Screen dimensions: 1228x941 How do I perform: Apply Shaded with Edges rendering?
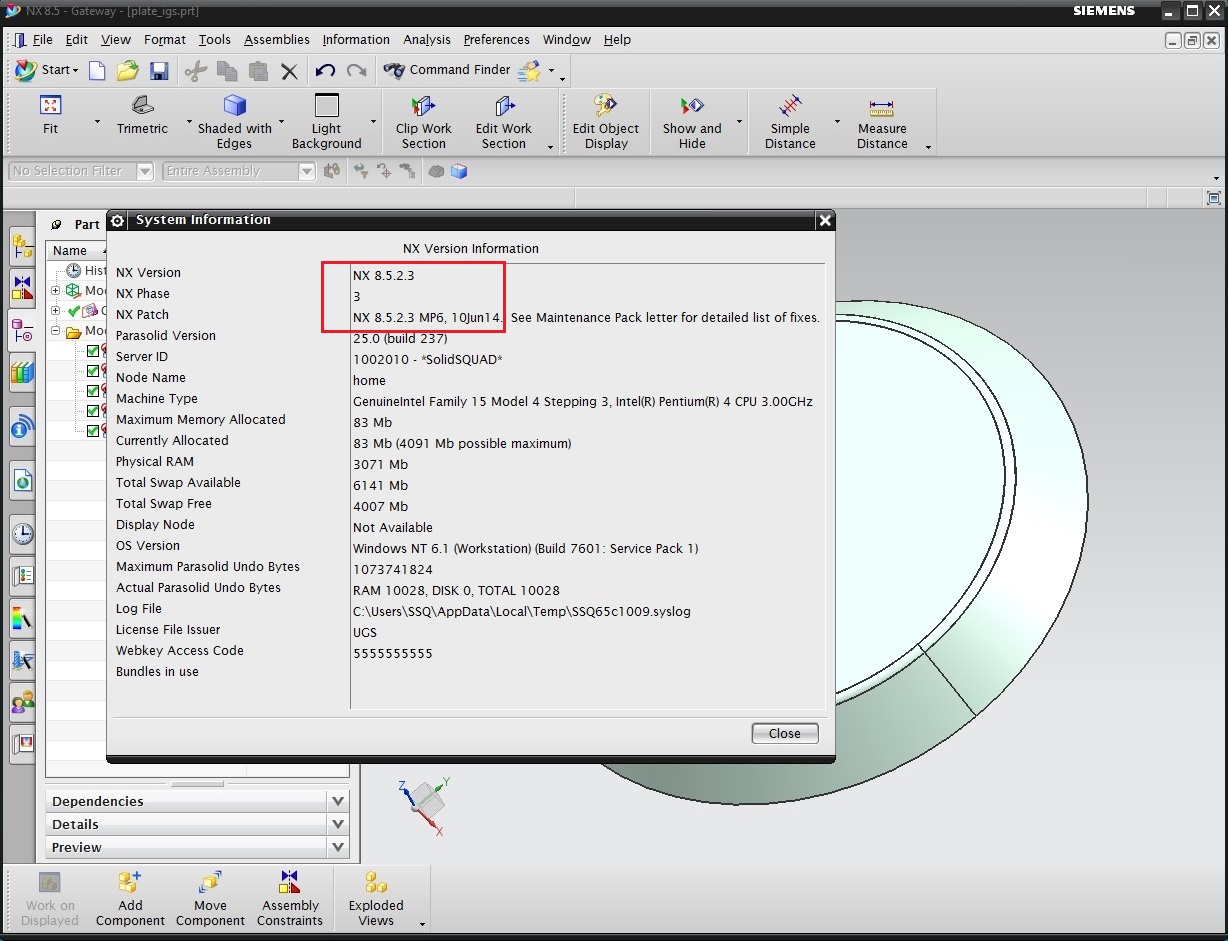(235, 122)
